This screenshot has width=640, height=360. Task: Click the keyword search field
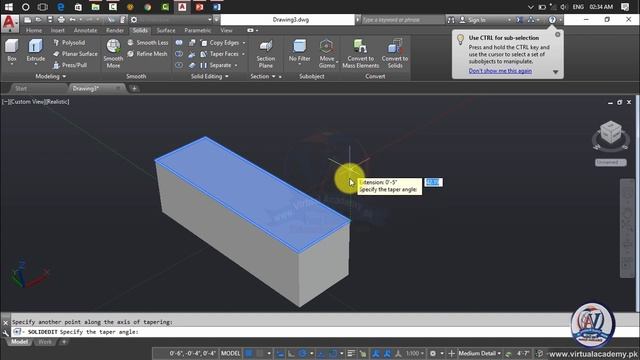click(402, 20)
